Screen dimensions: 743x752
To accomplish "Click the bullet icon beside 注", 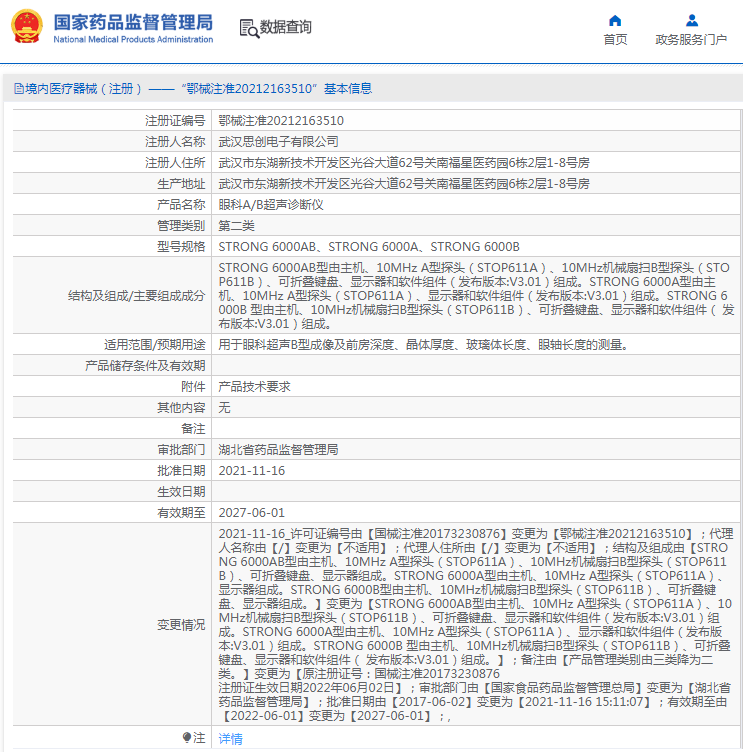I will coord(187,737).
